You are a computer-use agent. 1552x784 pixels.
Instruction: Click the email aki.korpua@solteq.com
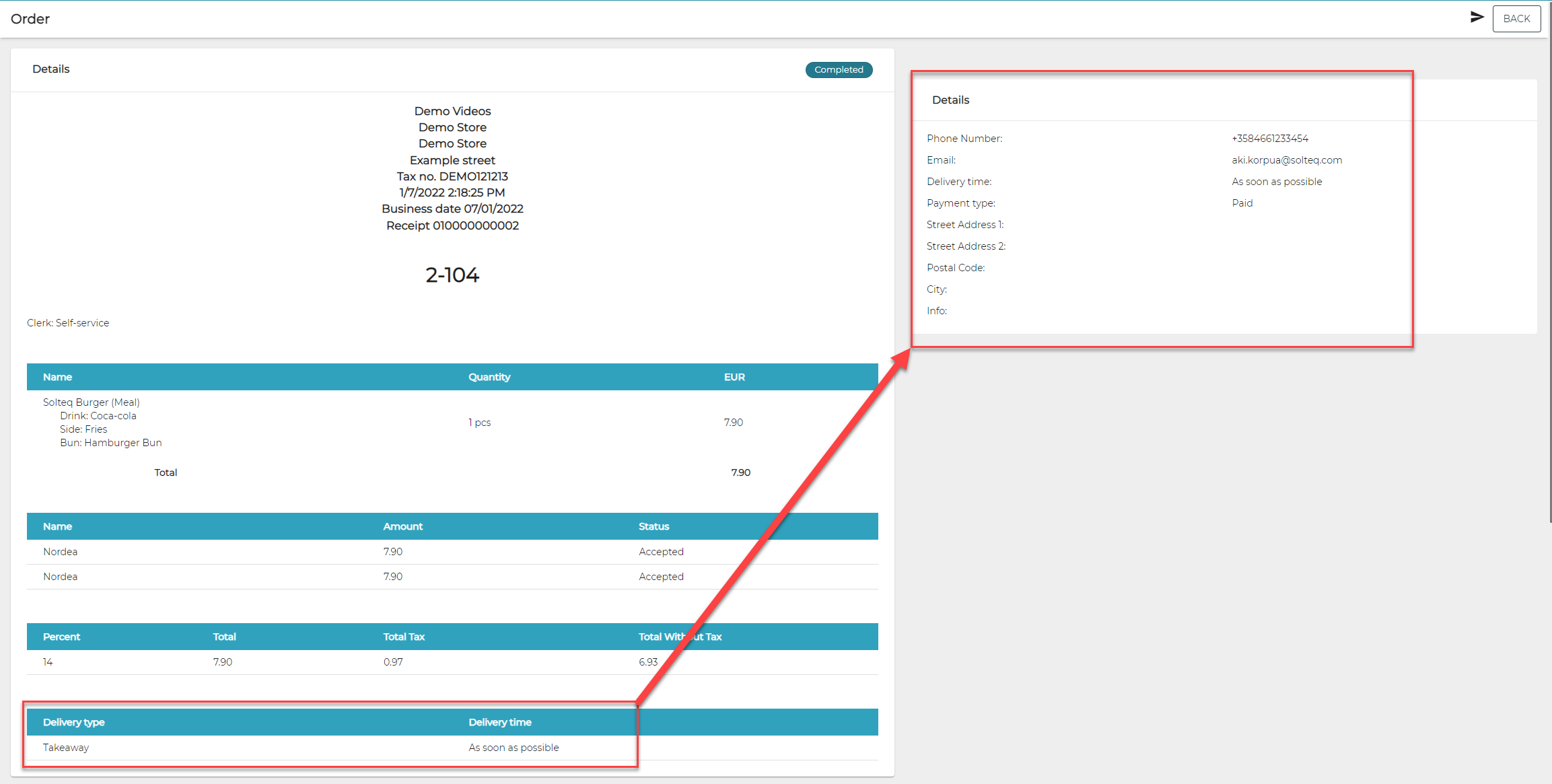tap(1286, 160)
